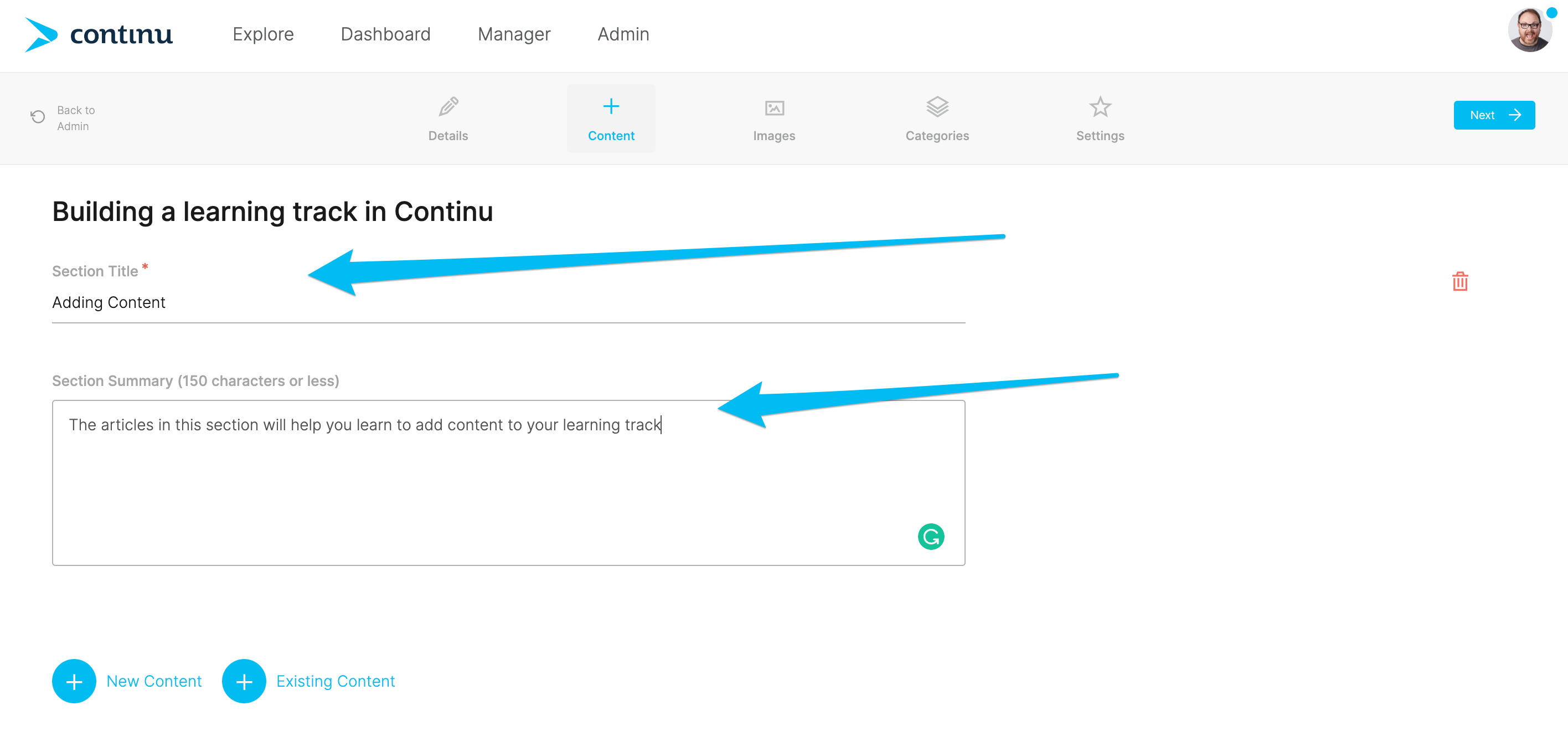Viewport: 1568px width, 731px height.
Task: Open the Explore menu
Action: coord(263,35)
